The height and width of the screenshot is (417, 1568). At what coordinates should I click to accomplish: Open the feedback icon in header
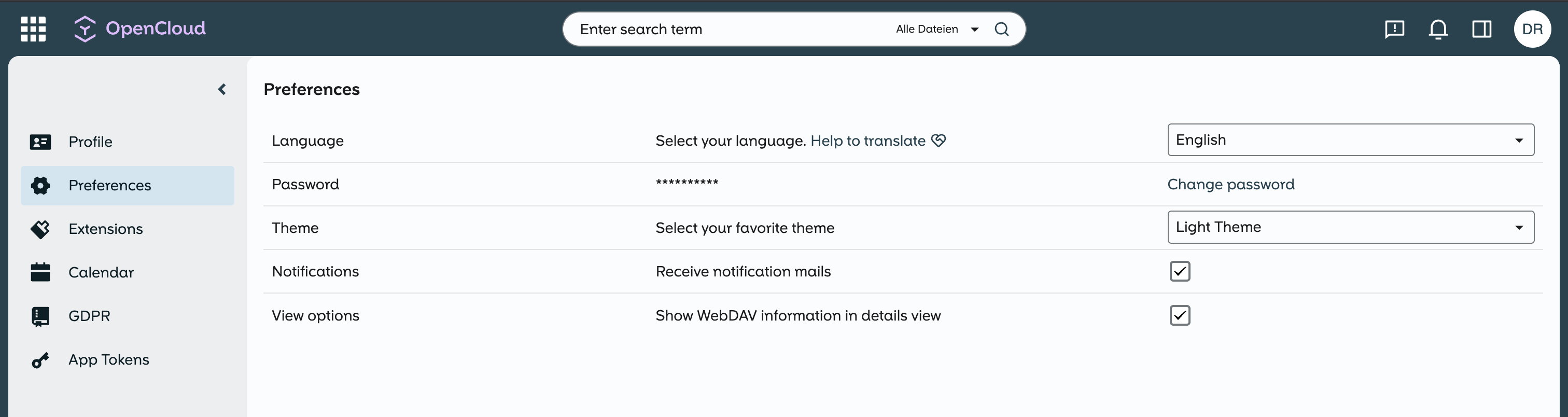pos(1394,29)
